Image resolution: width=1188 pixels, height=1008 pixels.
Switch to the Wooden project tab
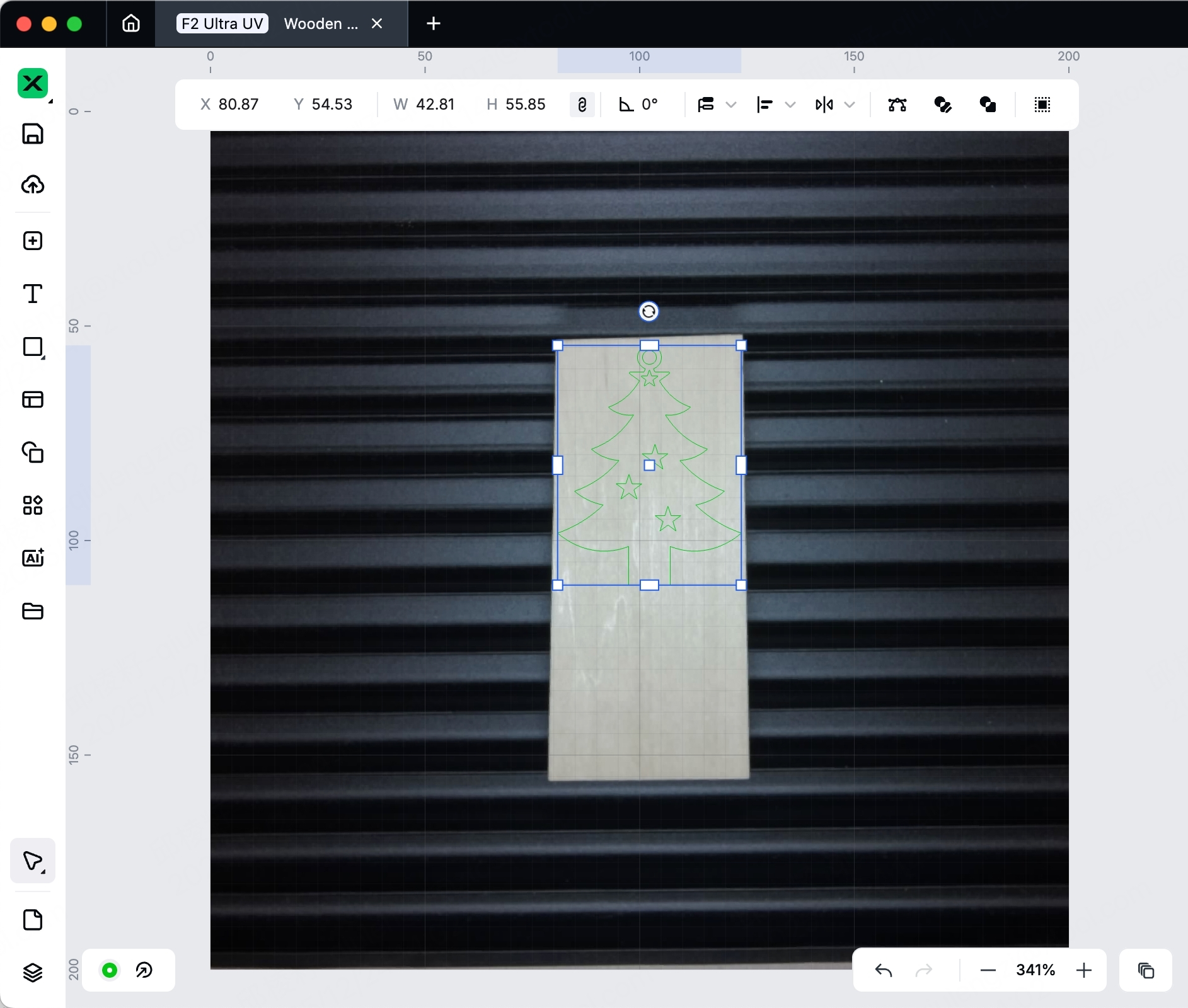pyautogui.click(x=320, y=24)
